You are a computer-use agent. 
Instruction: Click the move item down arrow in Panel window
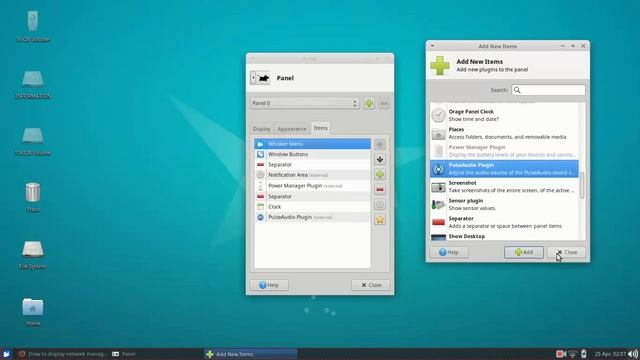click(x=380, y=160)
